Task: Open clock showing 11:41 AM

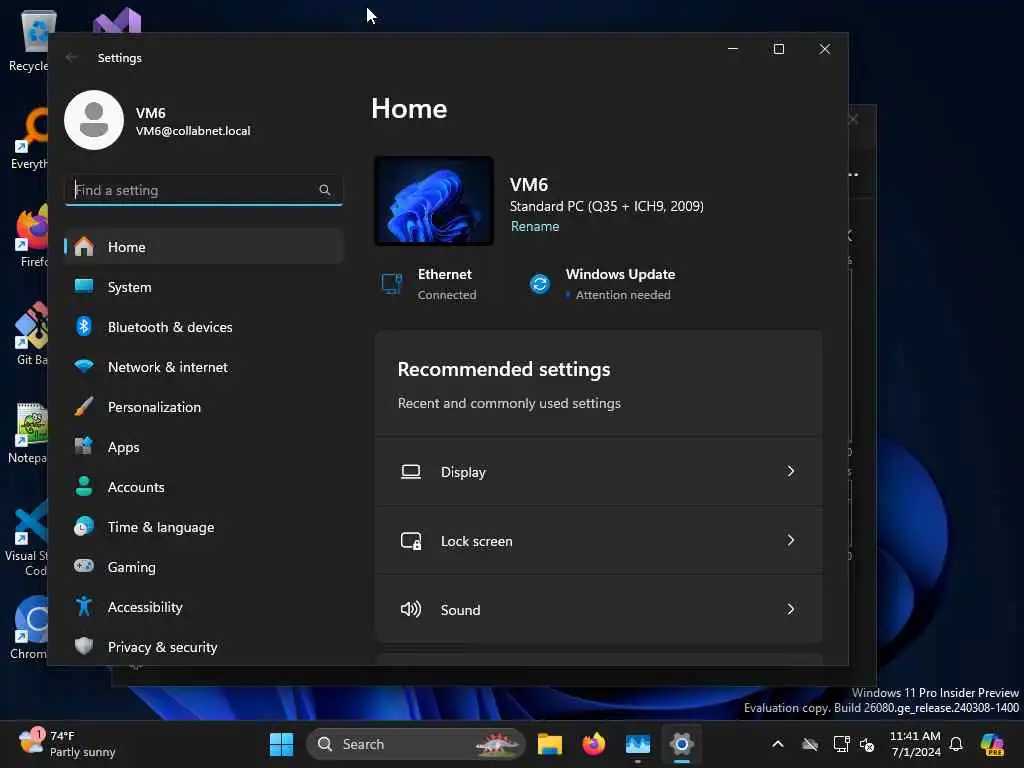Action: coord(915,744)
